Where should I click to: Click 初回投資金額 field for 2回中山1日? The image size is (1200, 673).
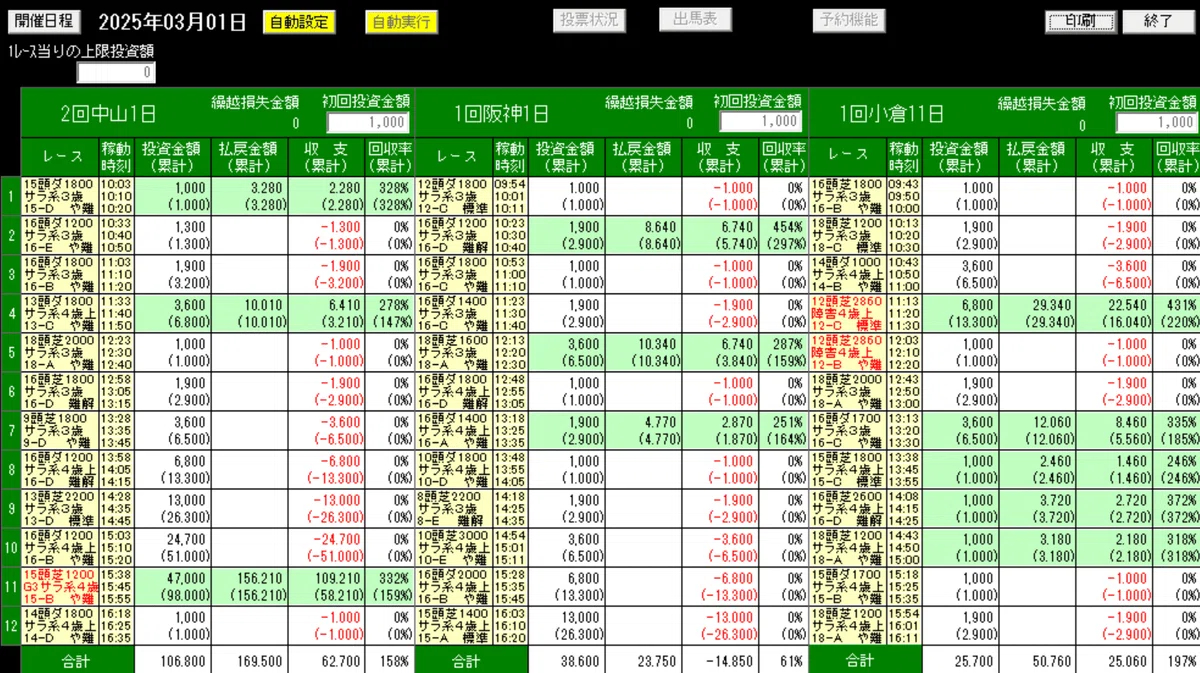[x=370, y=121]
